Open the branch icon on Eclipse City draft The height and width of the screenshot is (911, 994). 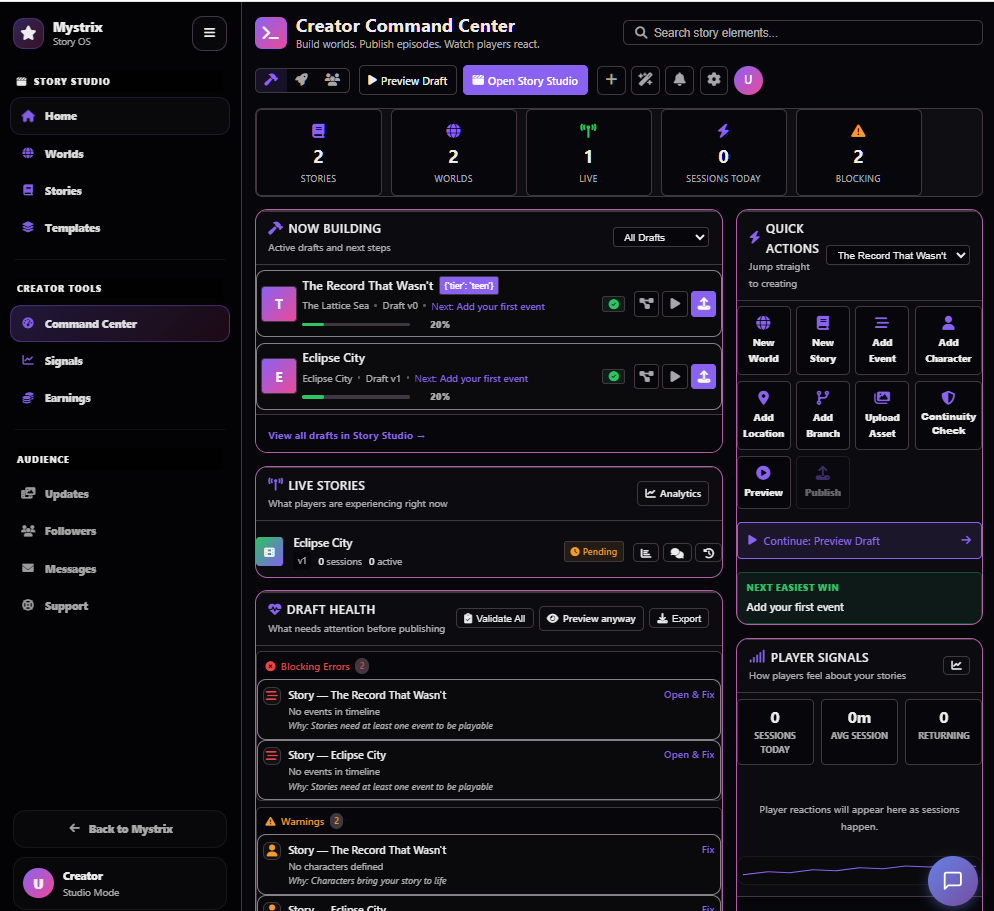click(644, 377)
